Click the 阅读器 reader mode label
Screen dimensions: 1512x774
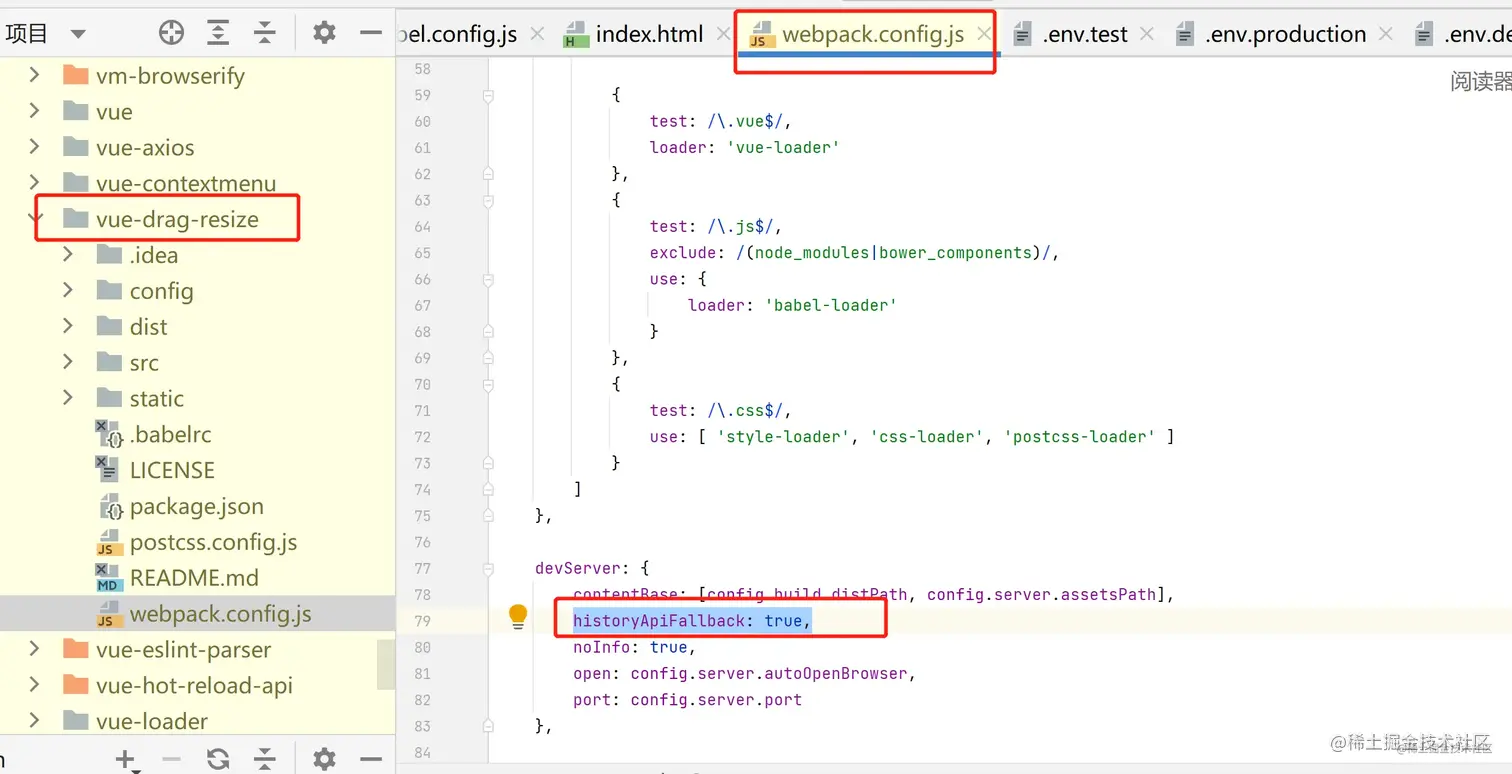point(1481,82)
